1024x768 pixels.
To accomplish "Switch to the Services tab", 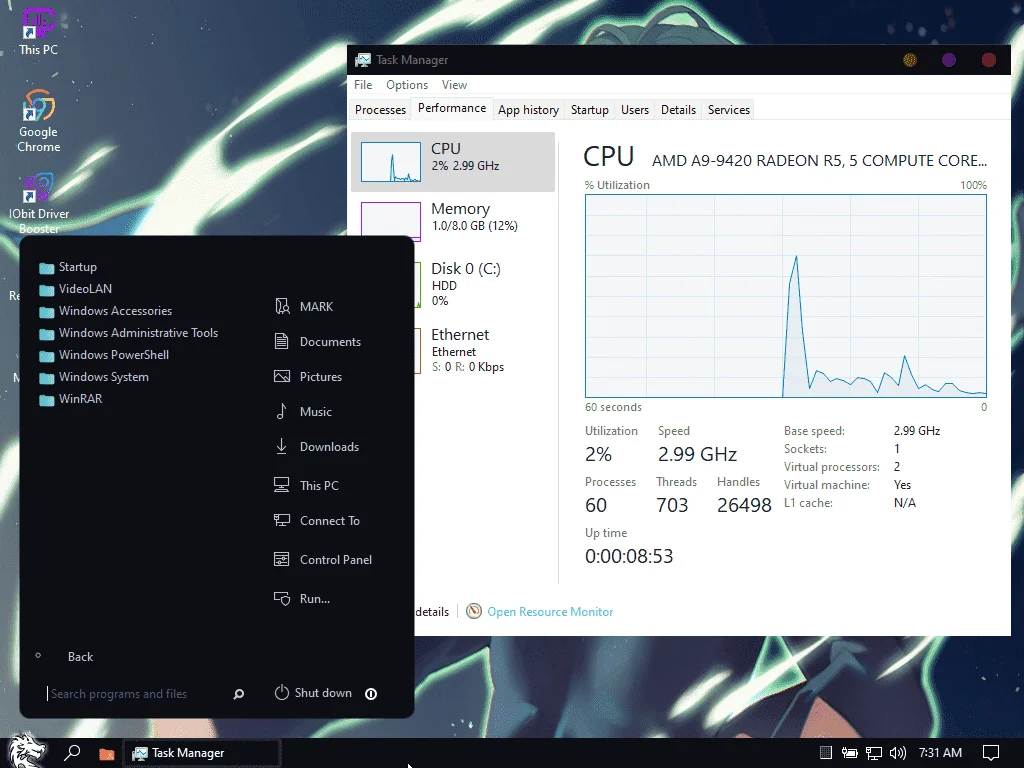I will coord(729,110).
